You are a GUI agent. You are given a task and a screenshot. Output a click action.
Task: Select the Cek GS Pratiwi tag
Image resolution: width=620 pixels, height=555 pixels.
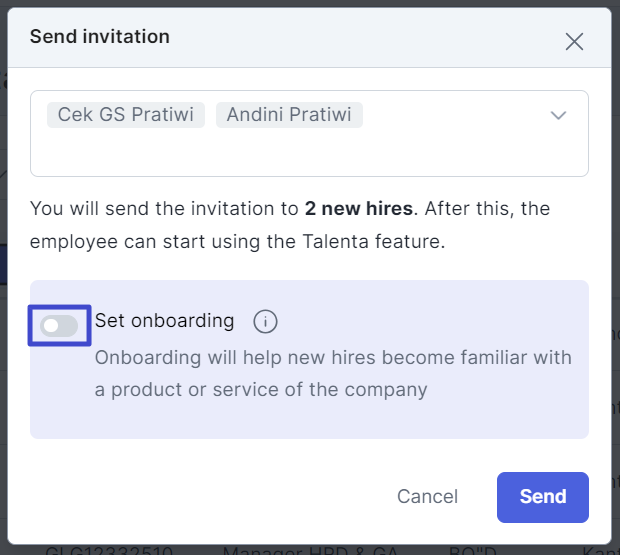(x=126, y=115)
